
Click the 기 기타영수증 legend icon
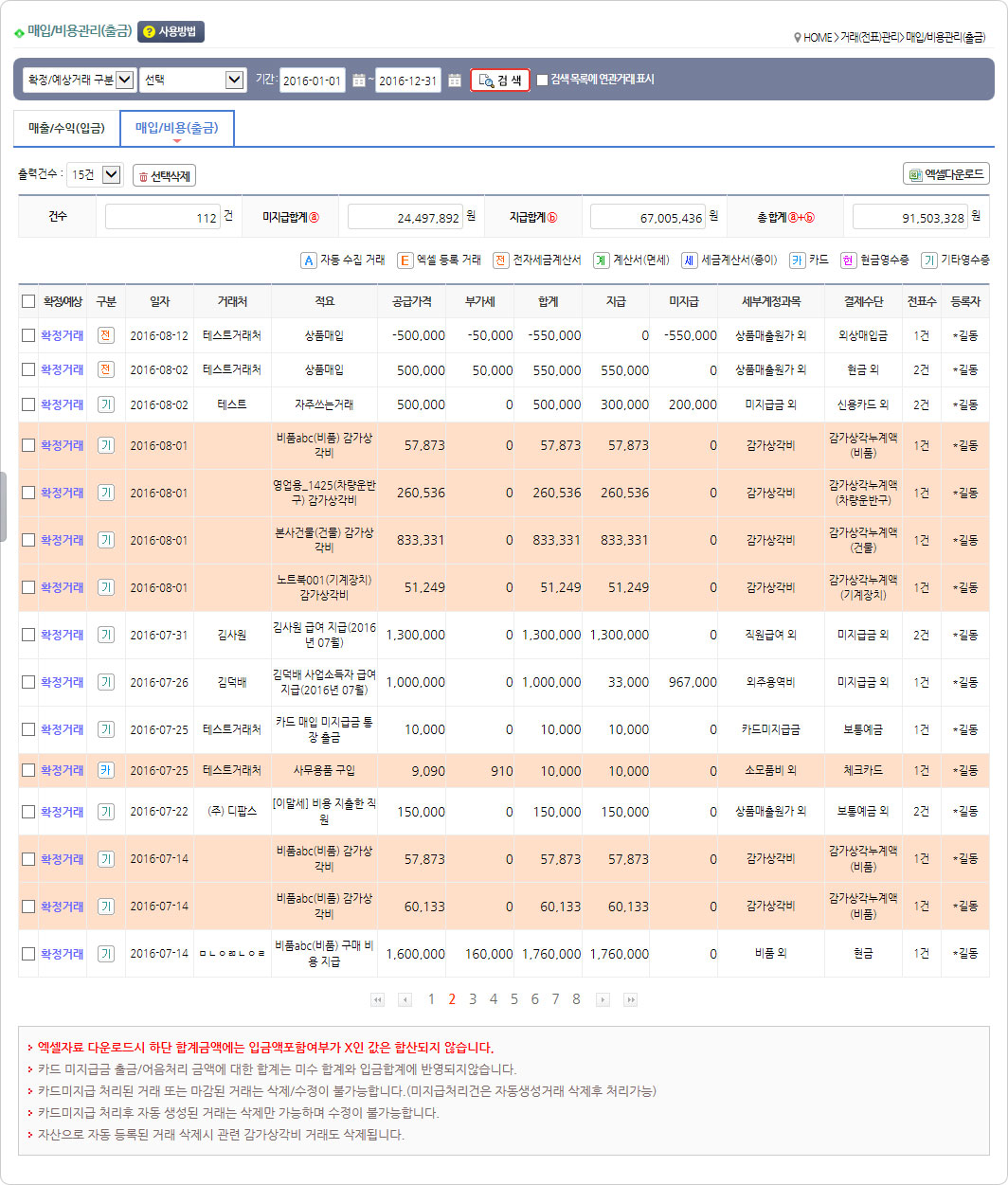coord(928,260)
